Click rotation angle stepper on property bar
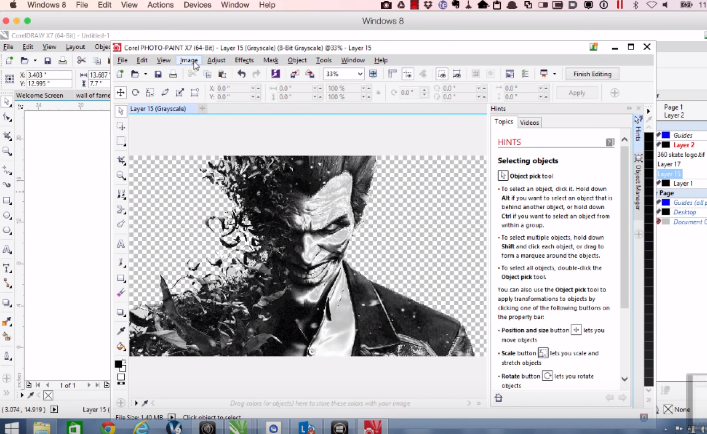Screen dimensions: 707x434 click(x=424, y=92)
